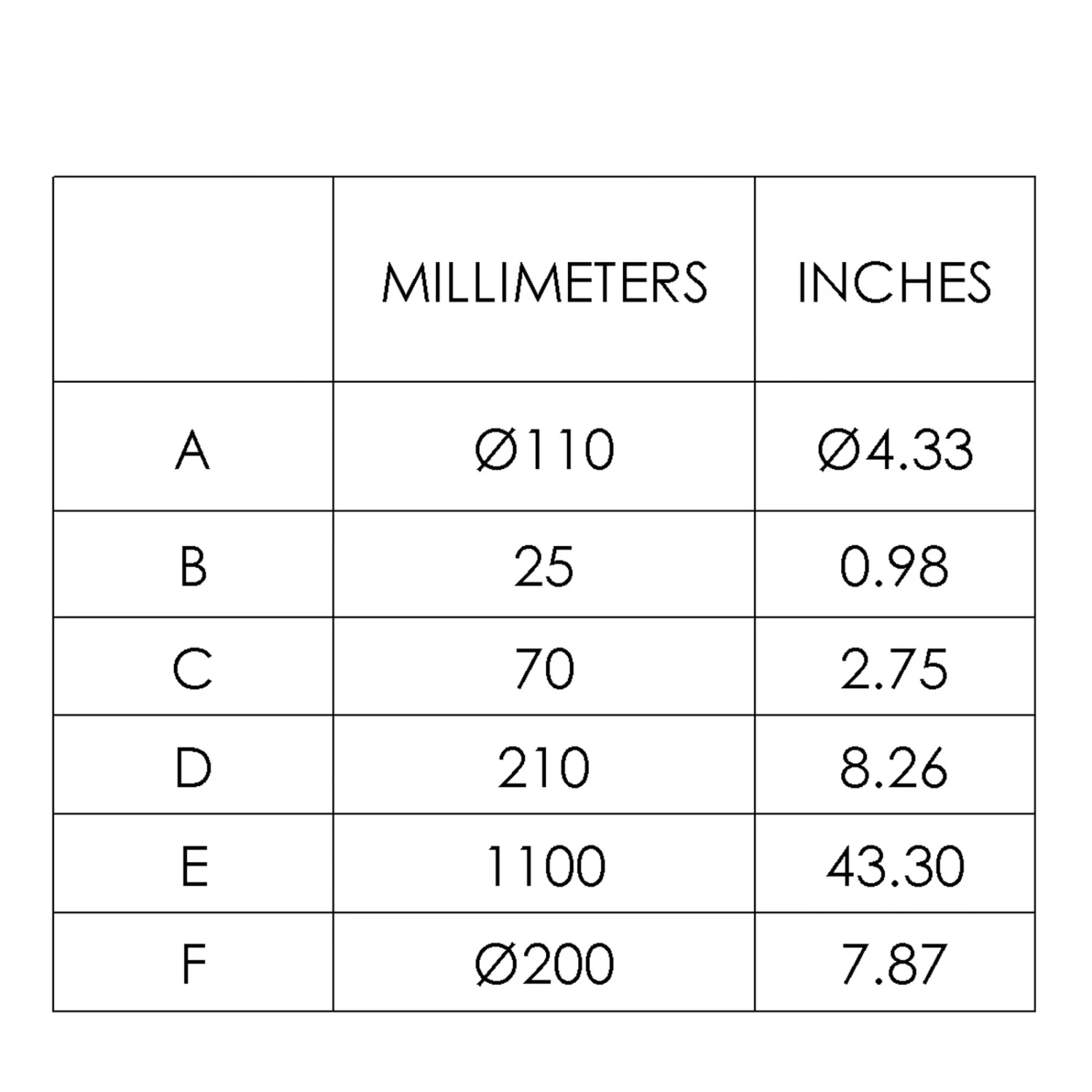This screenshot has height=1092, width=1092.
Task: Click the Ø4.33 inches cell
Action: point(895,450)
